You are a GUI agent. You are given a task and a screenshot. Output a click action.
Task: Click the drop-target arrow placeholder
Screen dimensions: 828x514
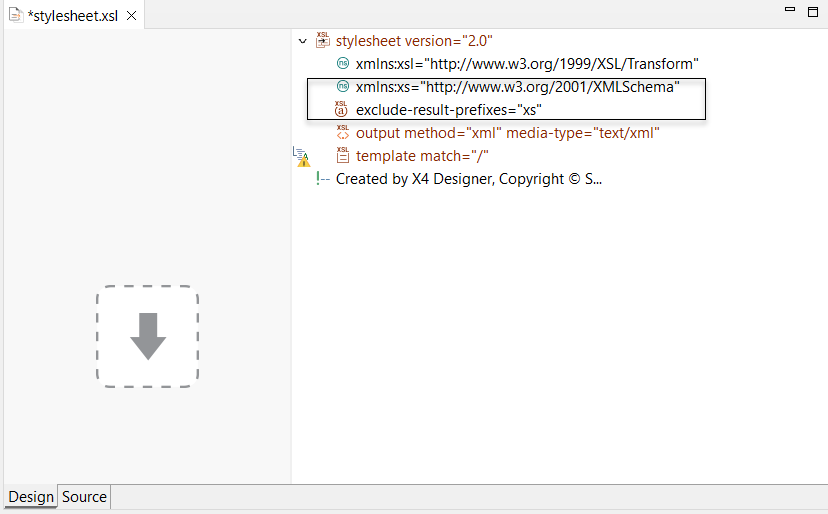pyautogui.click(x=148, y=336)
